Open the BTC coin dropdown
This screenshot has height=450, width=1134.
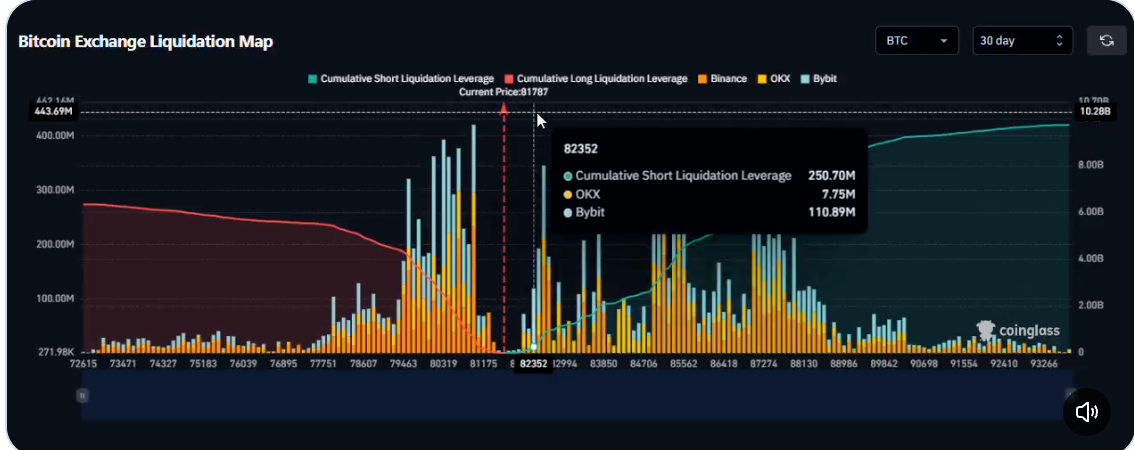point(916,41)
